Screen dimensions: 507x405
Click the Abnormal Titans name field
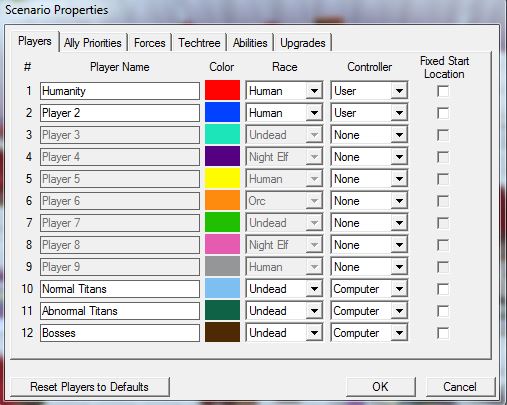120,311
